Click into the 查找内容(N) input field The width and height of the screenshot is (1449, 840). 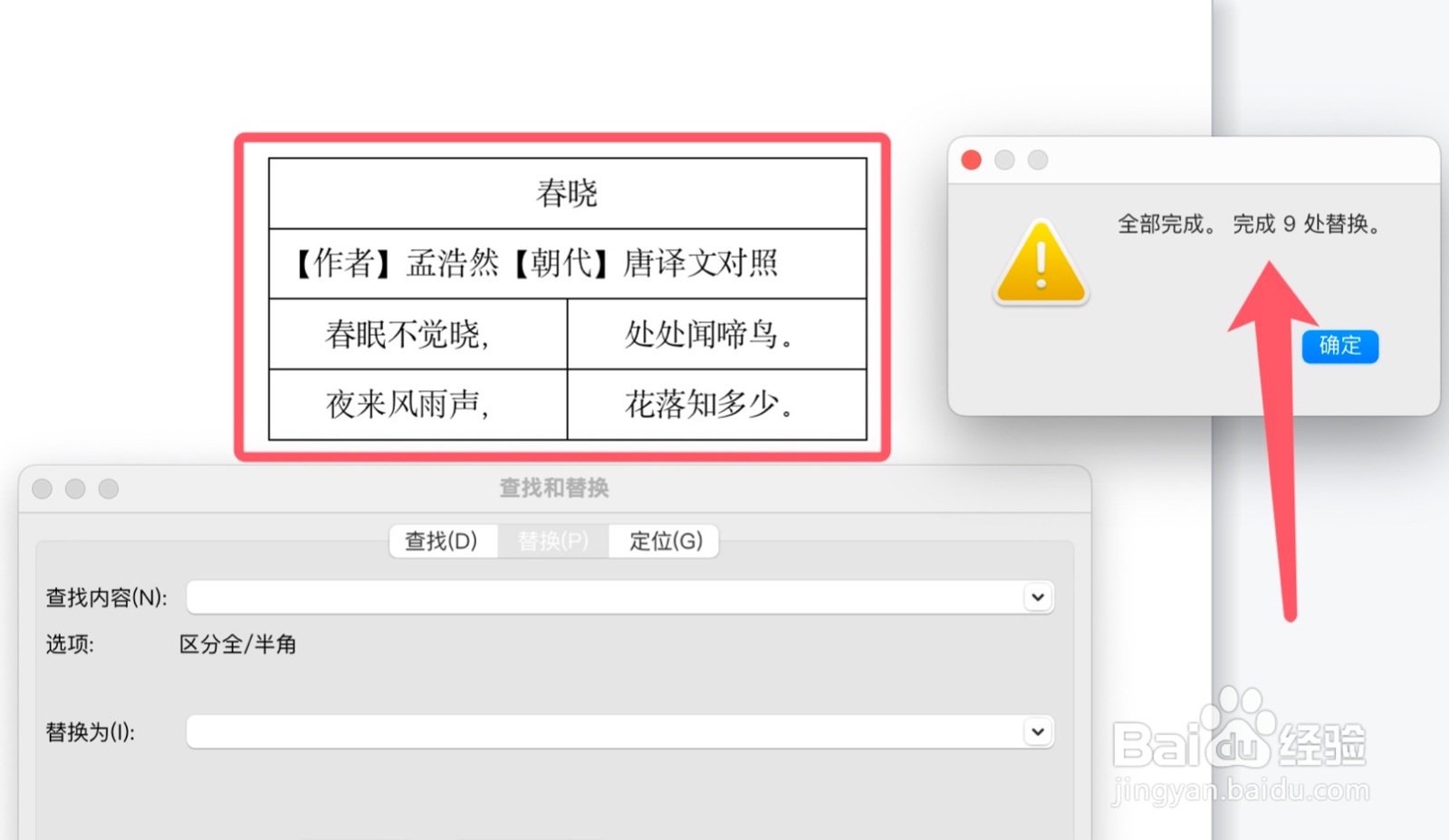tap(619, 597)
